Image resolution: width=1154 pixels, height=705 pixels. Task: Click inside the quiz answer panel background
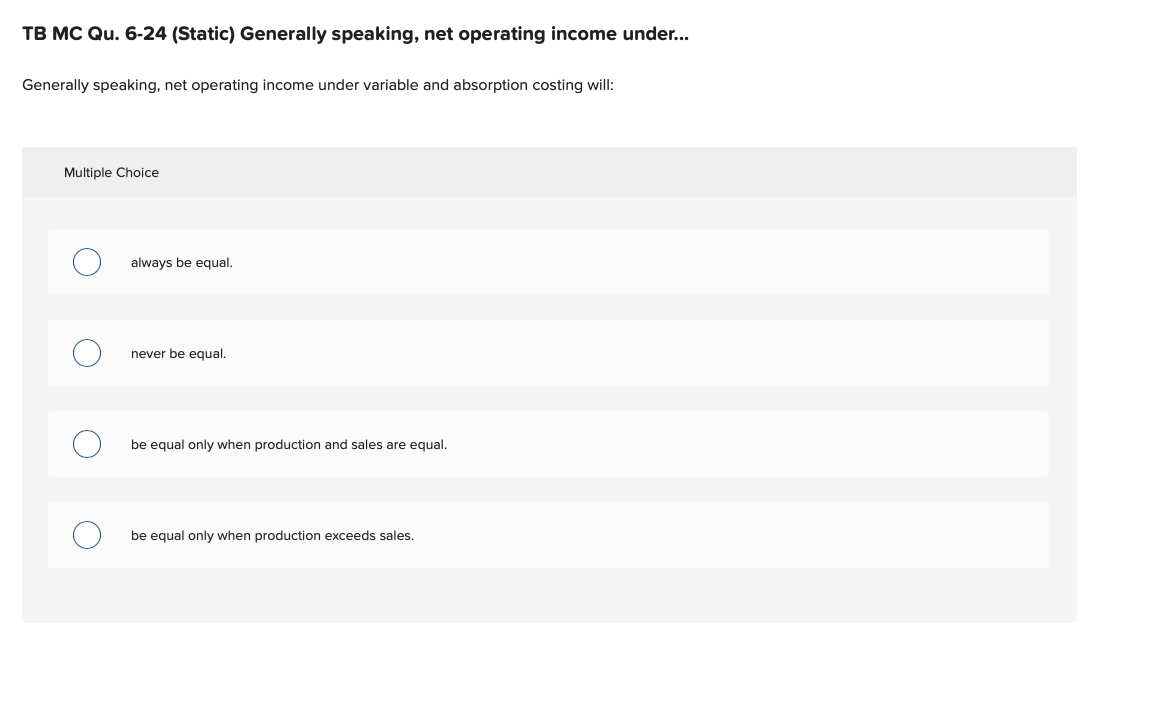(x=548, y=595)
